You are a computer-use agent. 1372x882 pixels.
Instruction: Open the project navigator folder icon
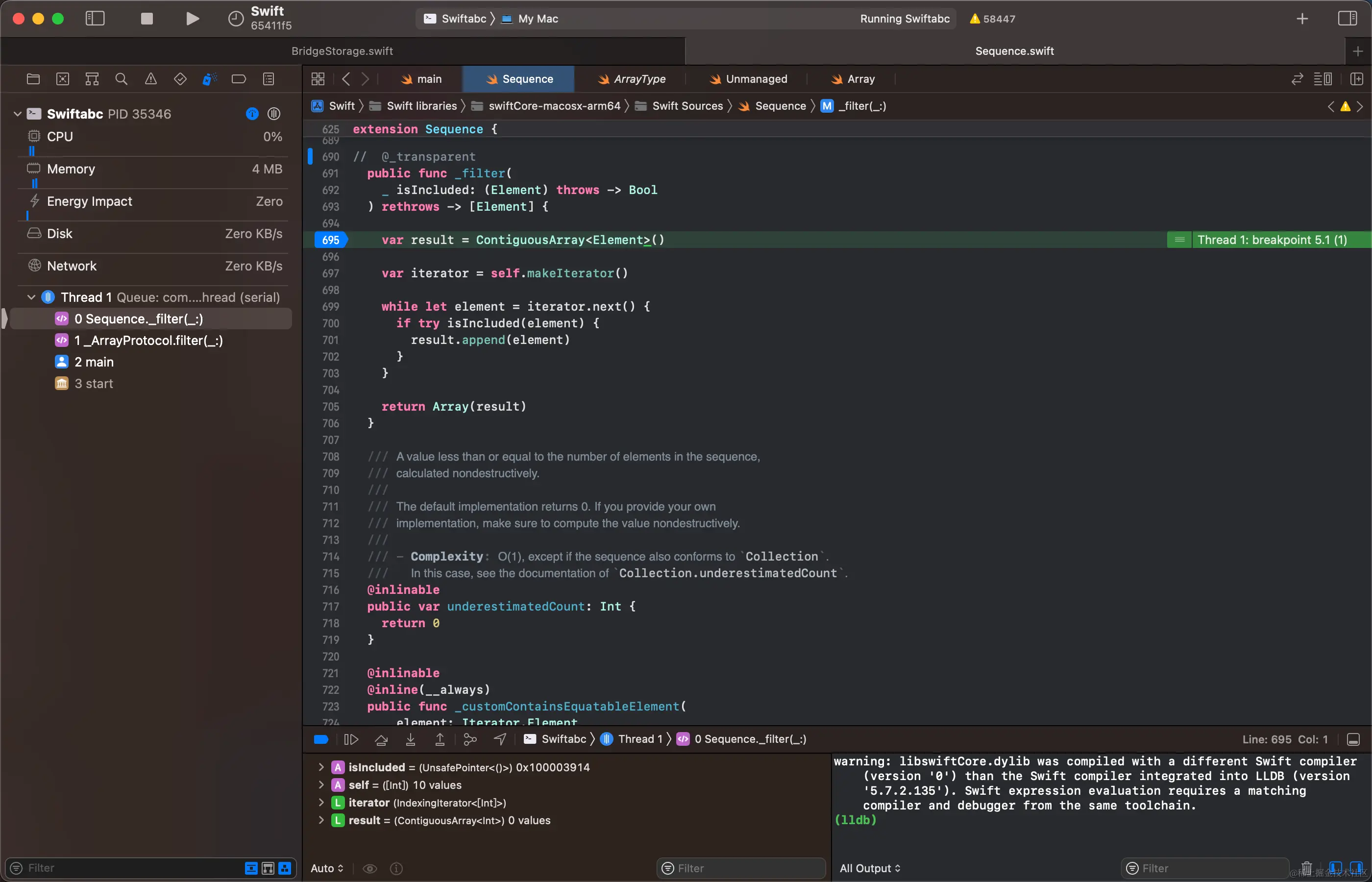(33, 79)
